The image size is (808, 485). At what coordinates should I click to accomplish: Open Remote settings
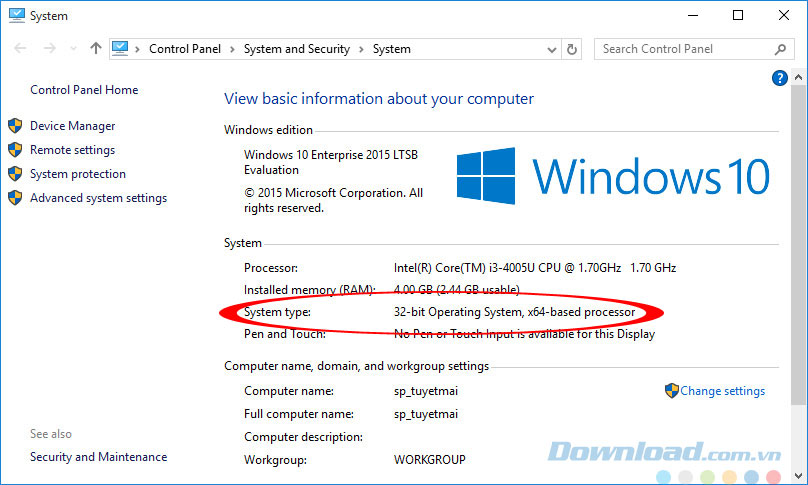coord(72,150)
